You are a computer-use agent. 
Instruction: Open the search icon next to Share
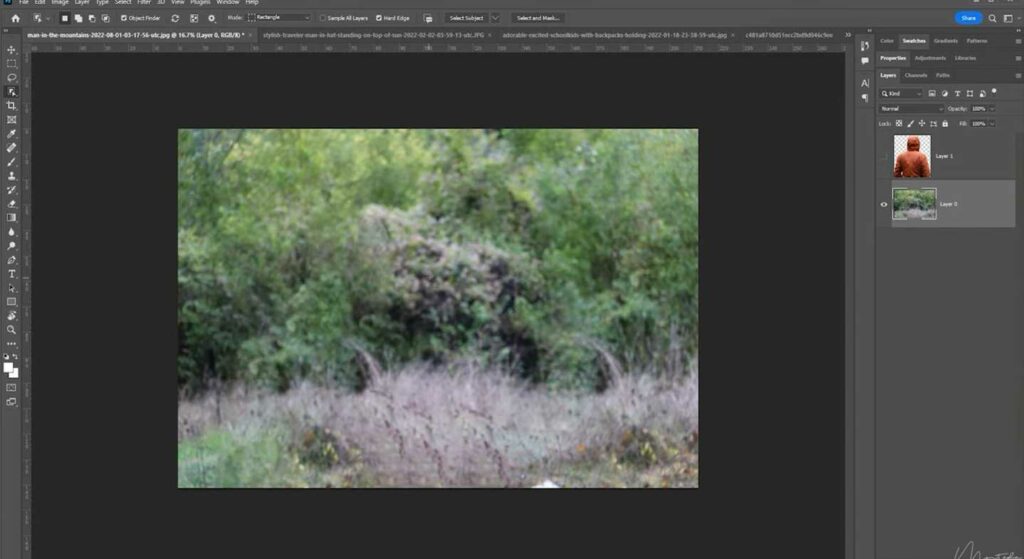point(992,18)
